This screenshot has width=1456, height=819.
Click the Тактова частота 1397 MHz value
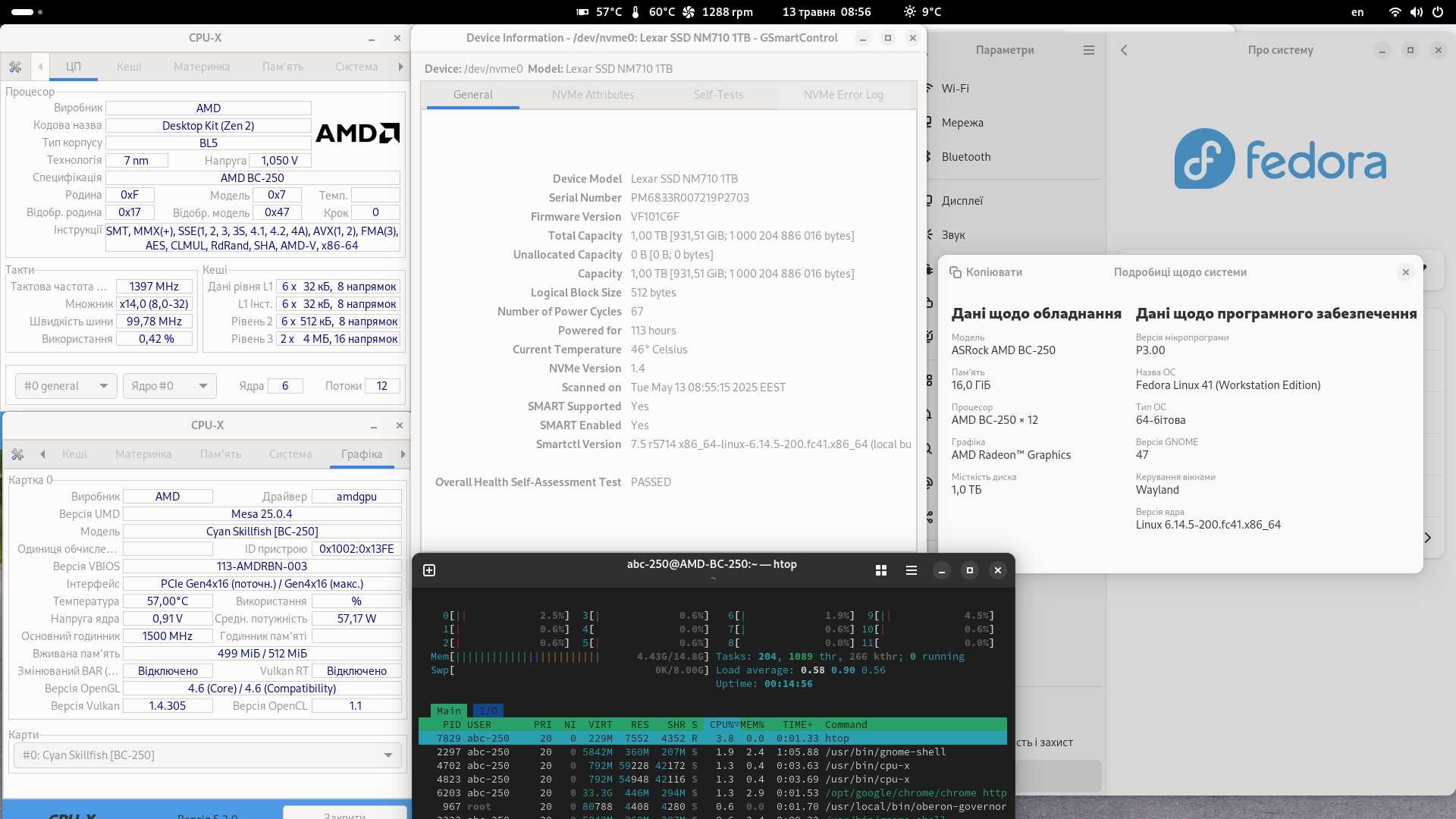pos(154,287)
